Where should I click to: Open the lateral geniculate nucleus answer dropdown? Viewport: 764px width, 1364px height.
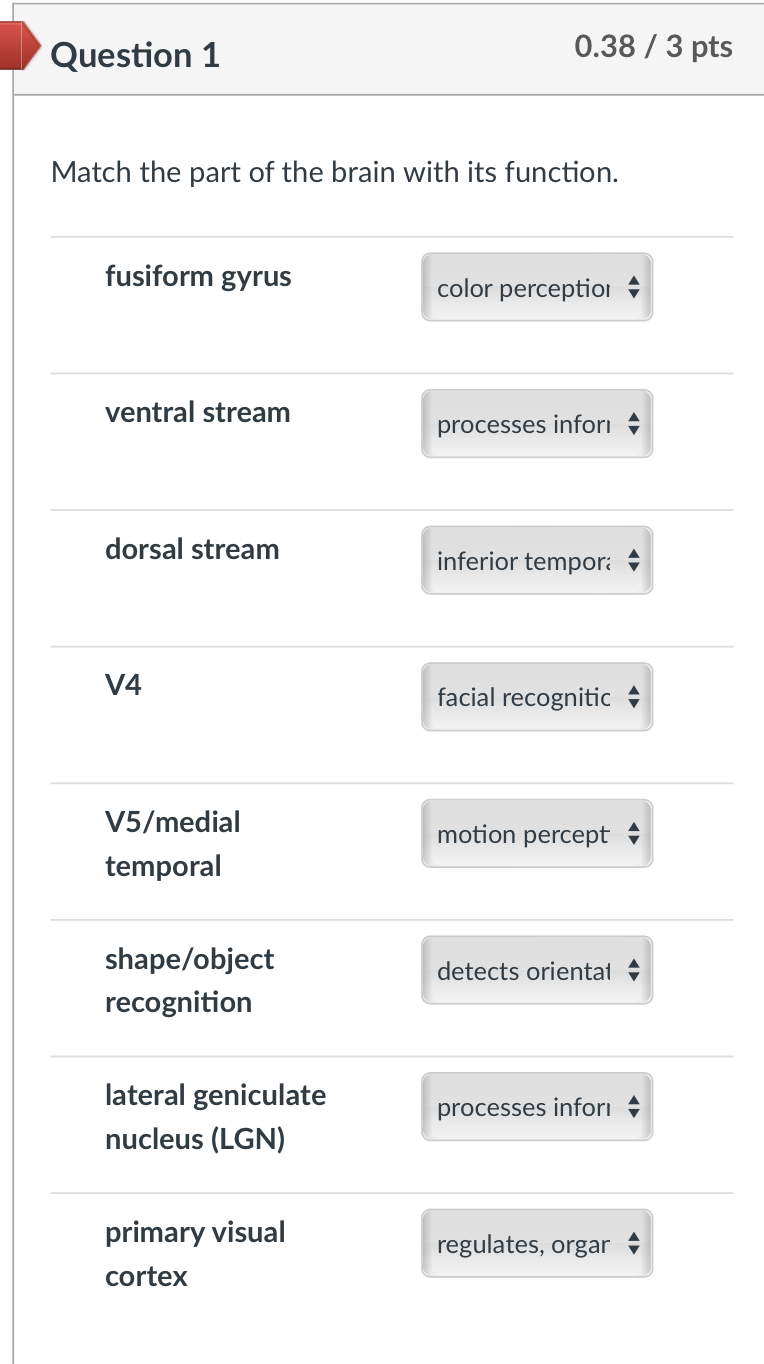pyautogui.click(x=537, y=1107)
